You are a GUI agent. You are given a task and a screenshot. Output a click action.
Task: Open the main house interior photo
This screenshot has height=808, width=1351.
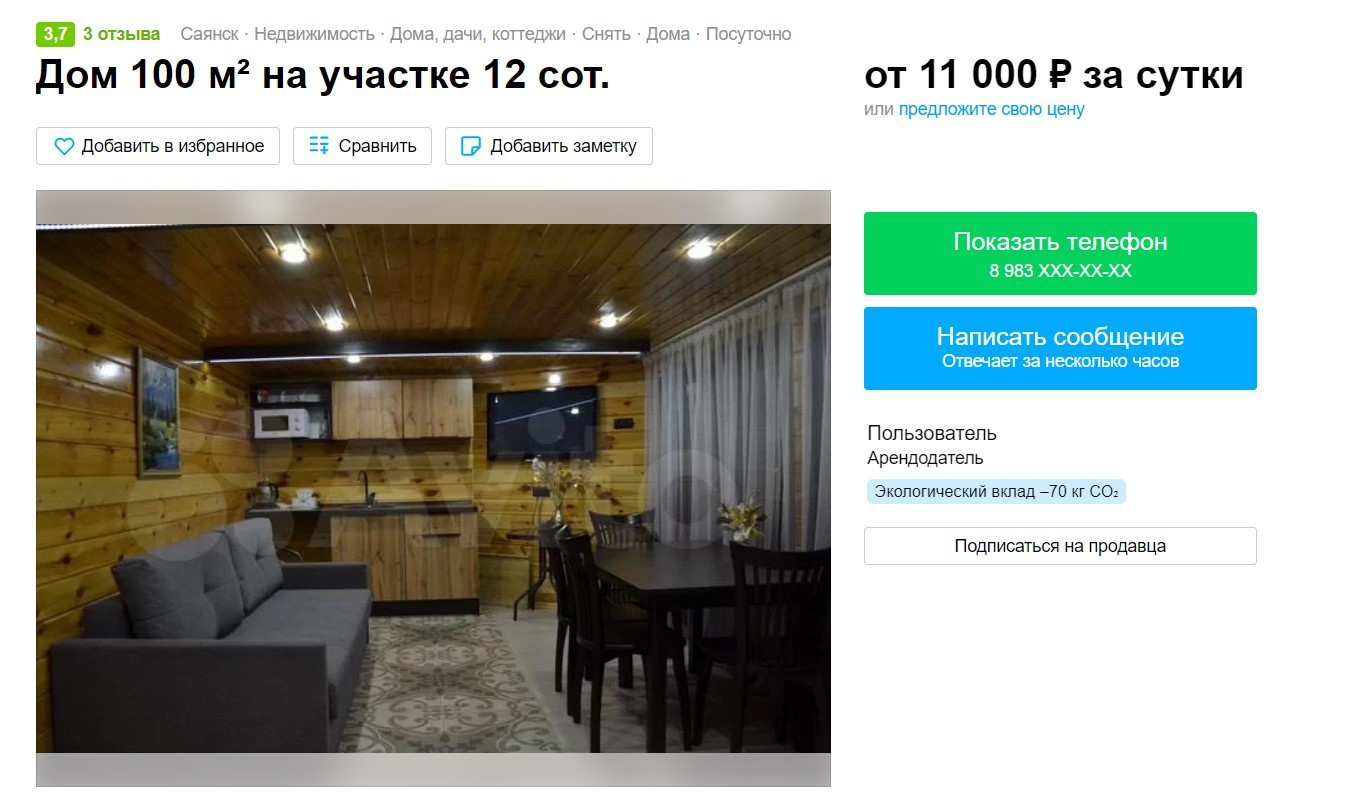point(433,488)
